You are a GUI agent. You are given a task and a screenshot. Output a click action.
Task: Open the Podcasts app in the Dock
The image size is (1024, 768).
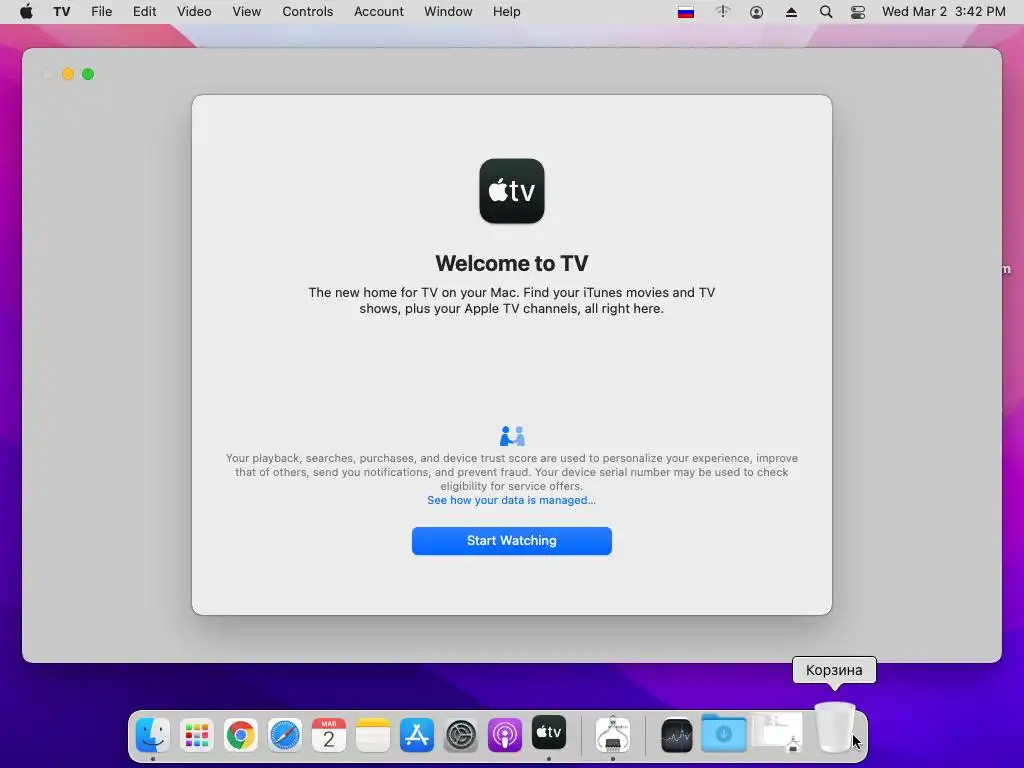(x=505, y=735)
